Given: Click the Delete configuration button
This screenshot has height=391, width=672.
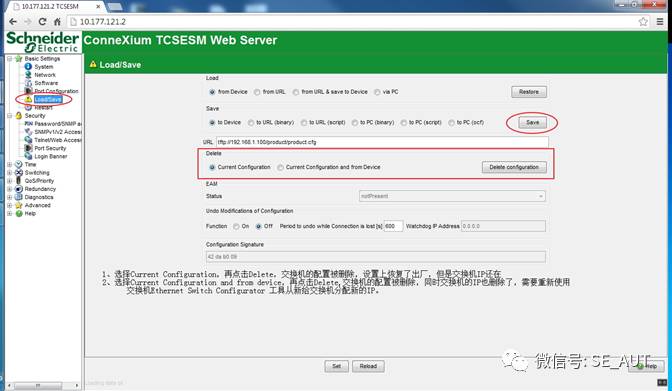Looking at the screenshot, I should (514, 167).
